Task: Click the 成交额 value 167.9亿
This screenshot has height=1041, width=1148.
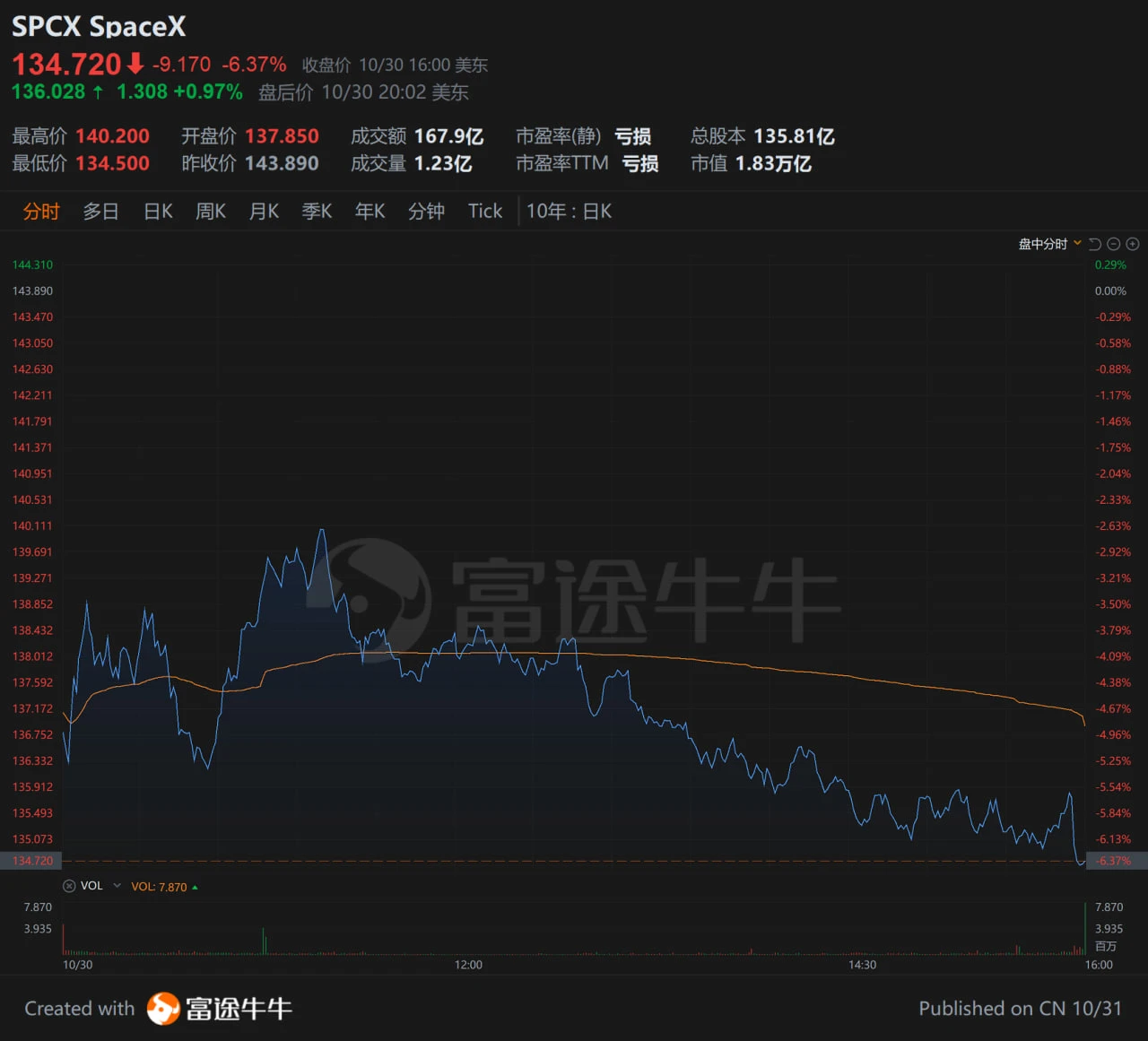Action: click(x=448, y=136)
